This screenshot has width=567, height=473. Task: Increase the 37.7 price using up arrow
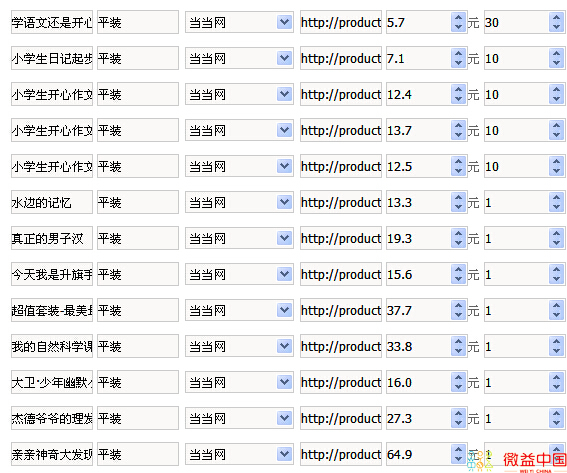(459, 306)
